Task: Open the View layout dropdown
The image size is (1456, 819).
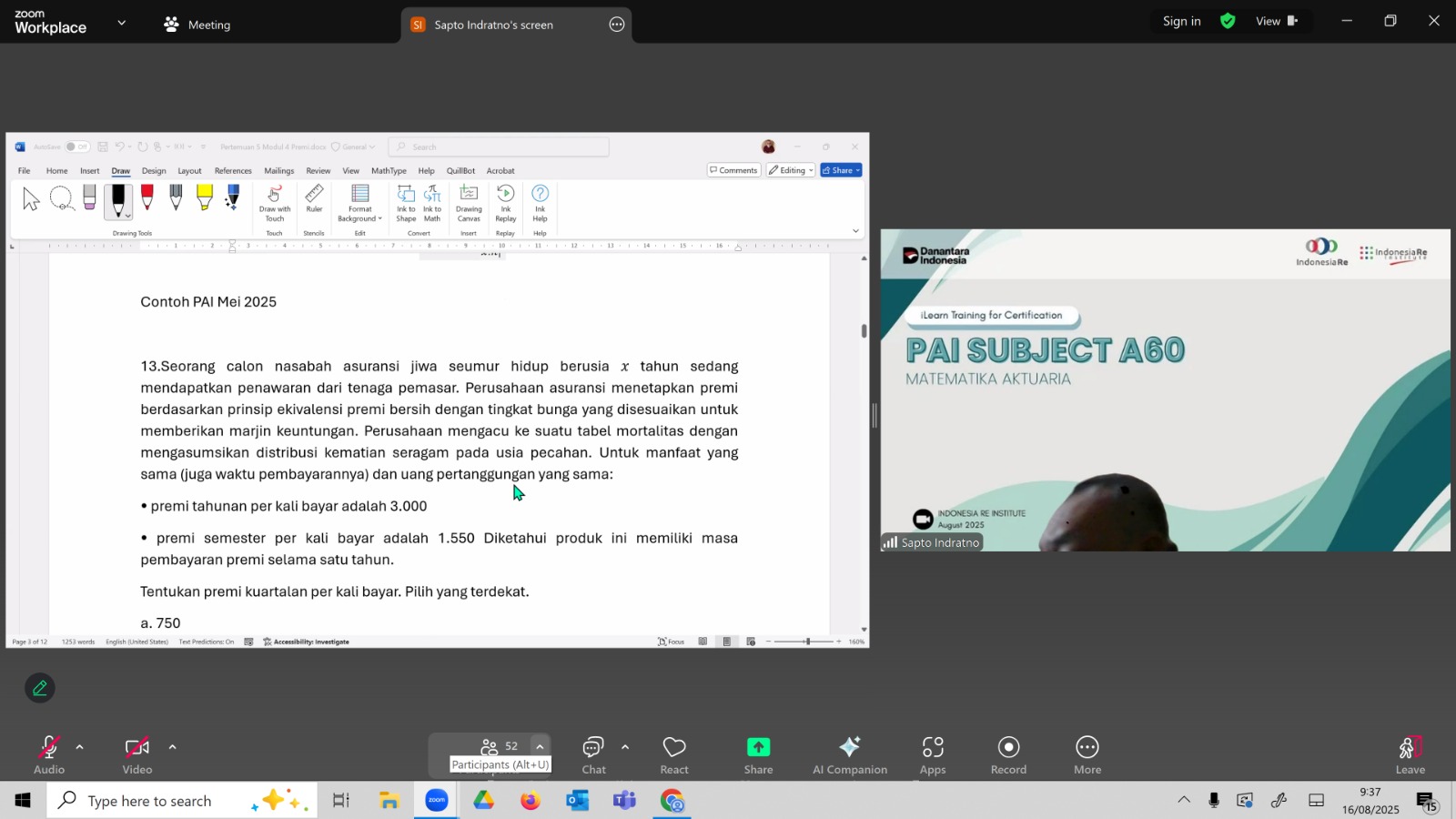Action: click(x=1276, y=21)
